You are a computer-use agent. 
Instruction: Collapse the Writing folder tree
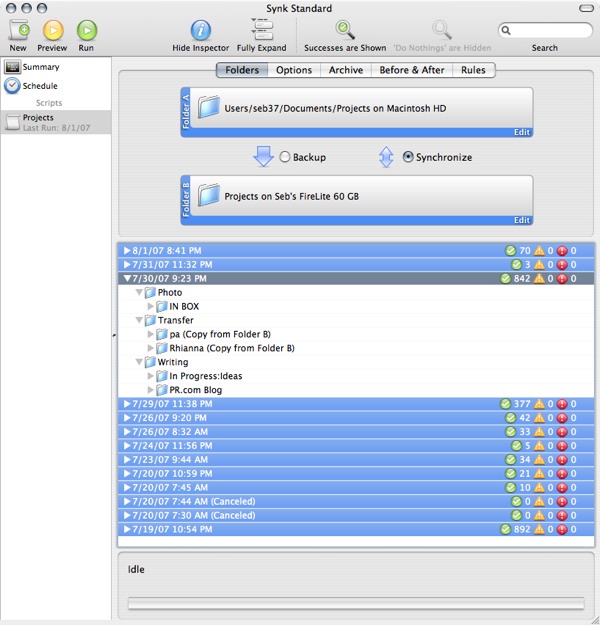[x=139, y=362]
